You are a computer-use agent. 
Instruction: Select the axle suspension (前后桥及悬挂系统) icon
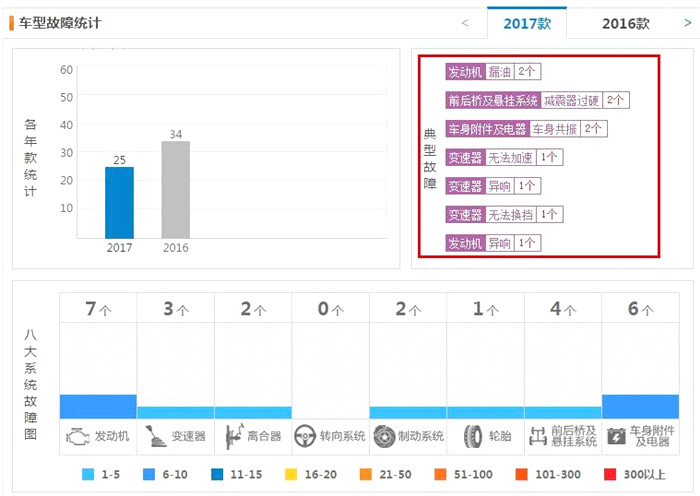pyautogui.click(x=538, y=436)
